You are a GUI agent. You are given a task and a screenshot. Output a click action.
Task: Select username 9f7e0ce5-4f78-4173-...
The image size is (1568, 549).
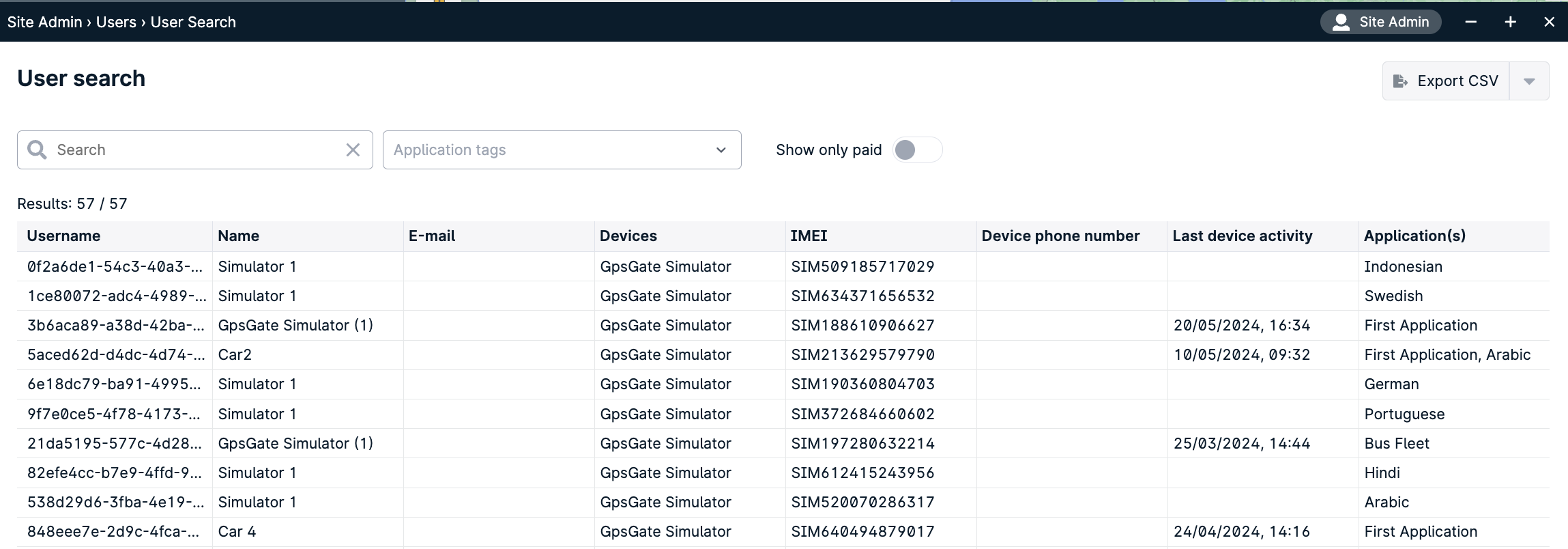114,414
